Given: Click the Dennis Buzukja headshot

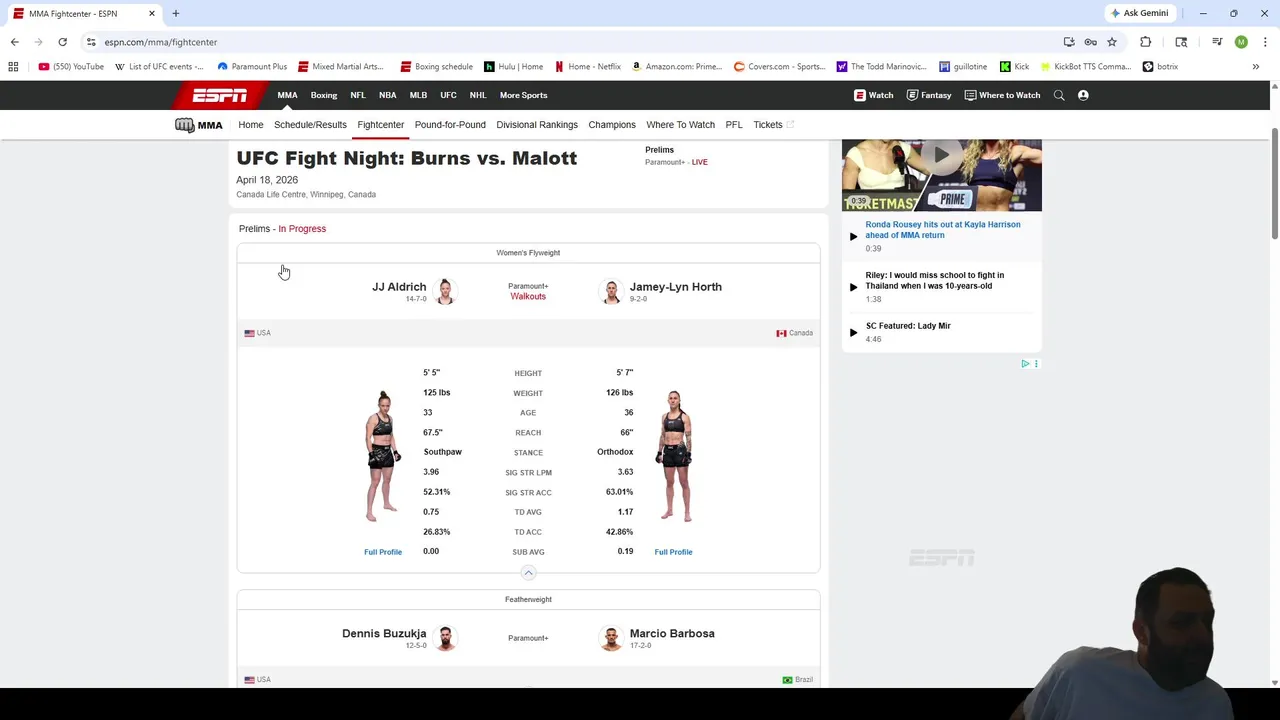Looking at the screenshot, I should click(x=445, y=638).
